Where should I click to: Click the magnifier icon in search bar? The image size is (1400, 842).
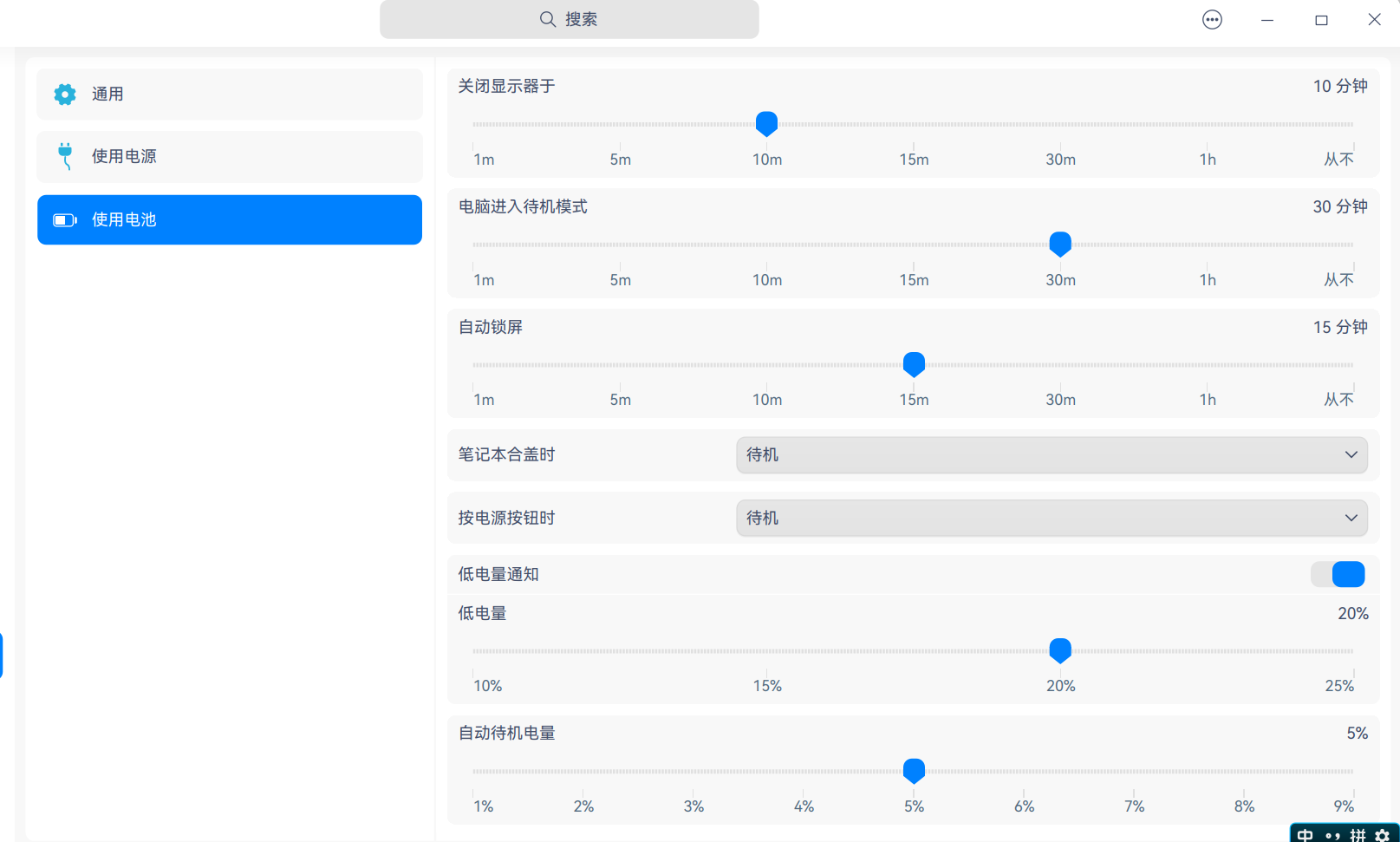tap(548, 19)
